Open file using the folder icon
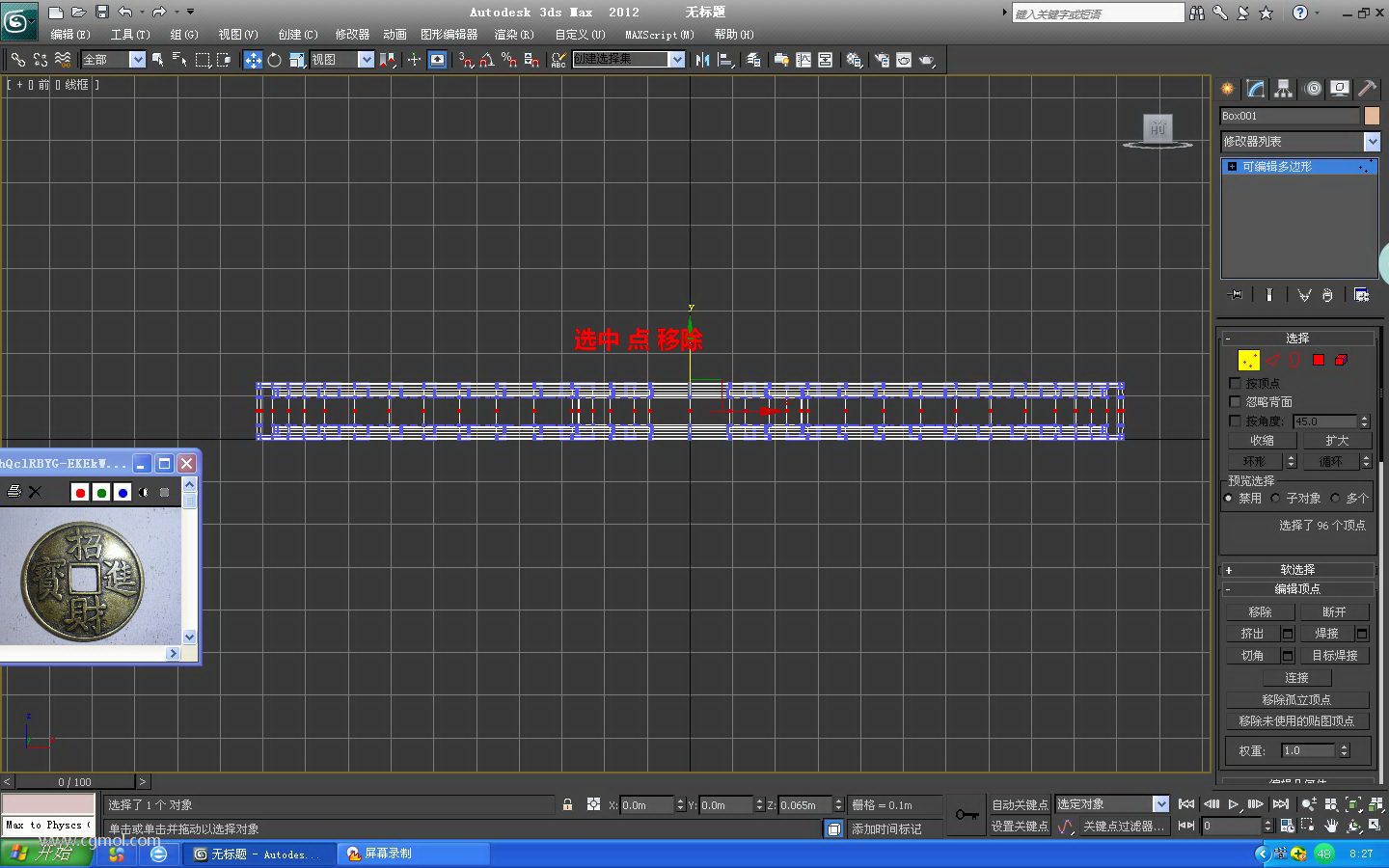The height and width of the screenshot is (868, 1389). coord(78,13)
